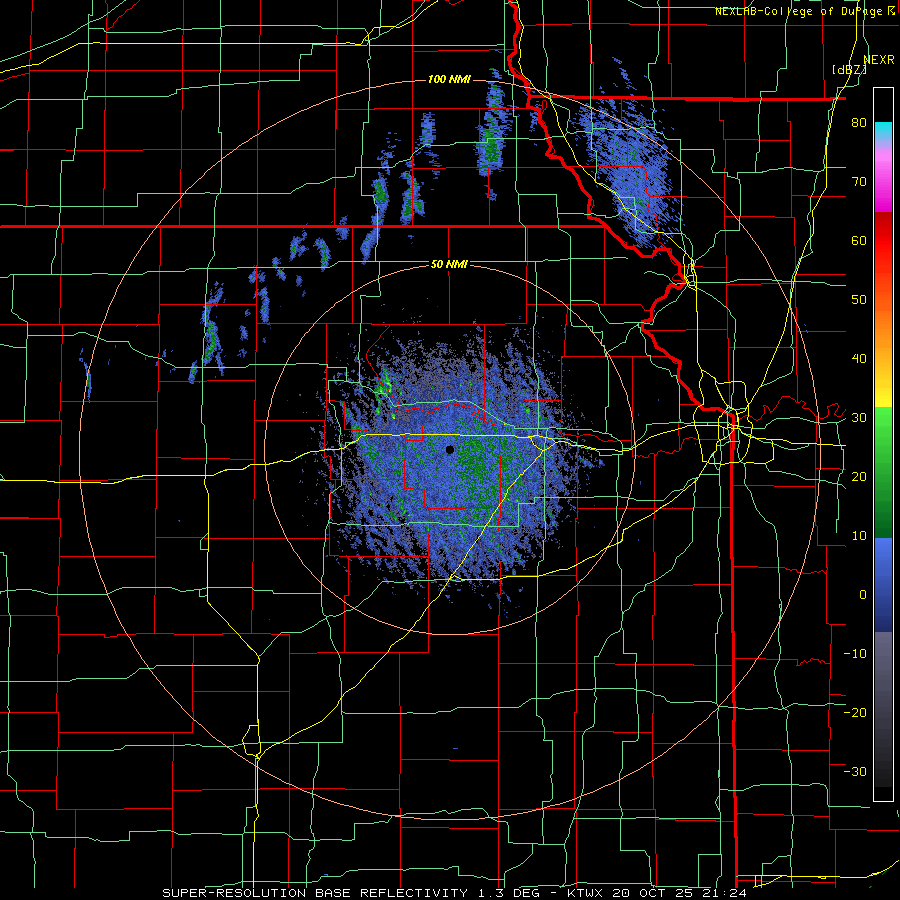This screenshot has height=900, width=900.
Task: Click the 30 dBZ scale value
Action: point(859,418)
